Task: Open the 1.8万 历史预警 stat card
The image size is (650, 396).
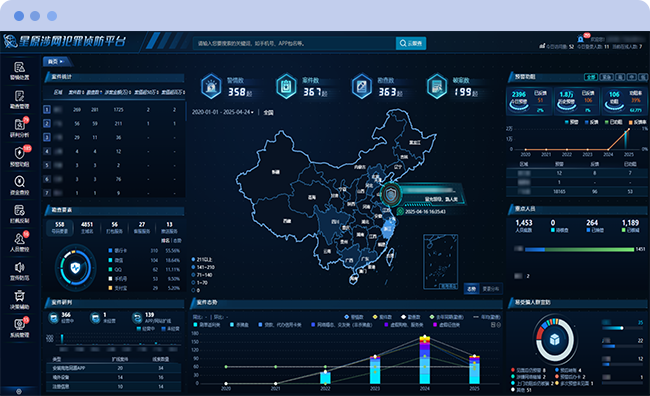Action: 577,101
